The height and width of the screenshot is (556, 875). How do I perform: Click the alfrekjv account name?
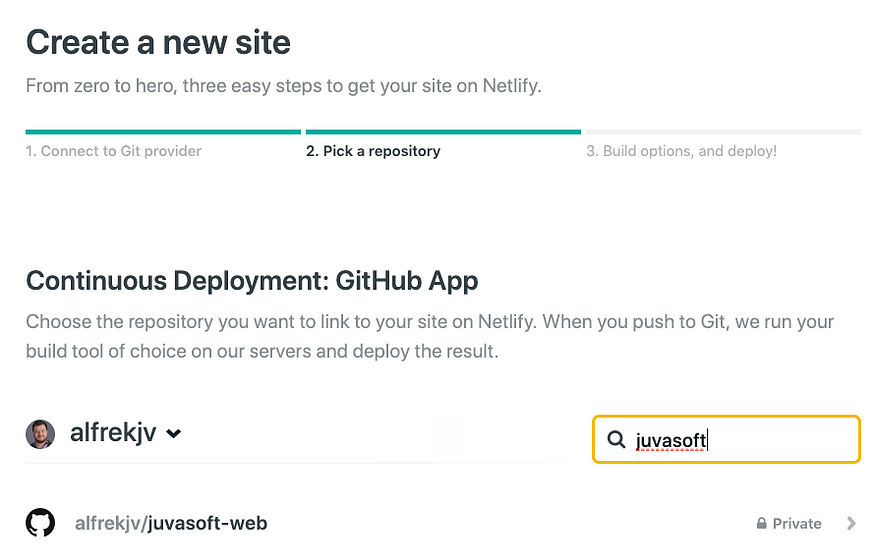click(113, 433)
